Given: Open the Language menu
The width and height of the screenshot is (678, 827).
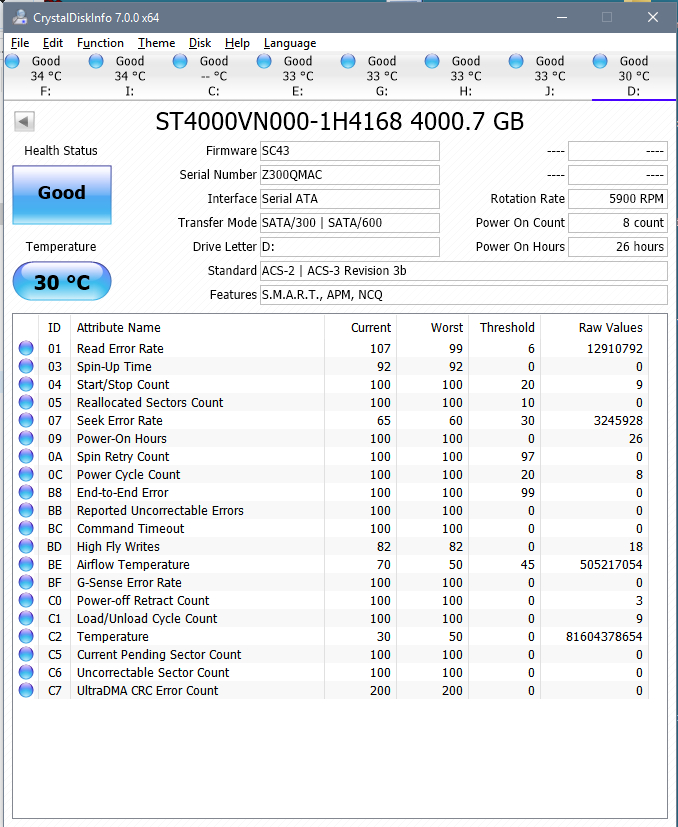Looking at the screenshot, I should pyautogui.click(x=290, y=43).
